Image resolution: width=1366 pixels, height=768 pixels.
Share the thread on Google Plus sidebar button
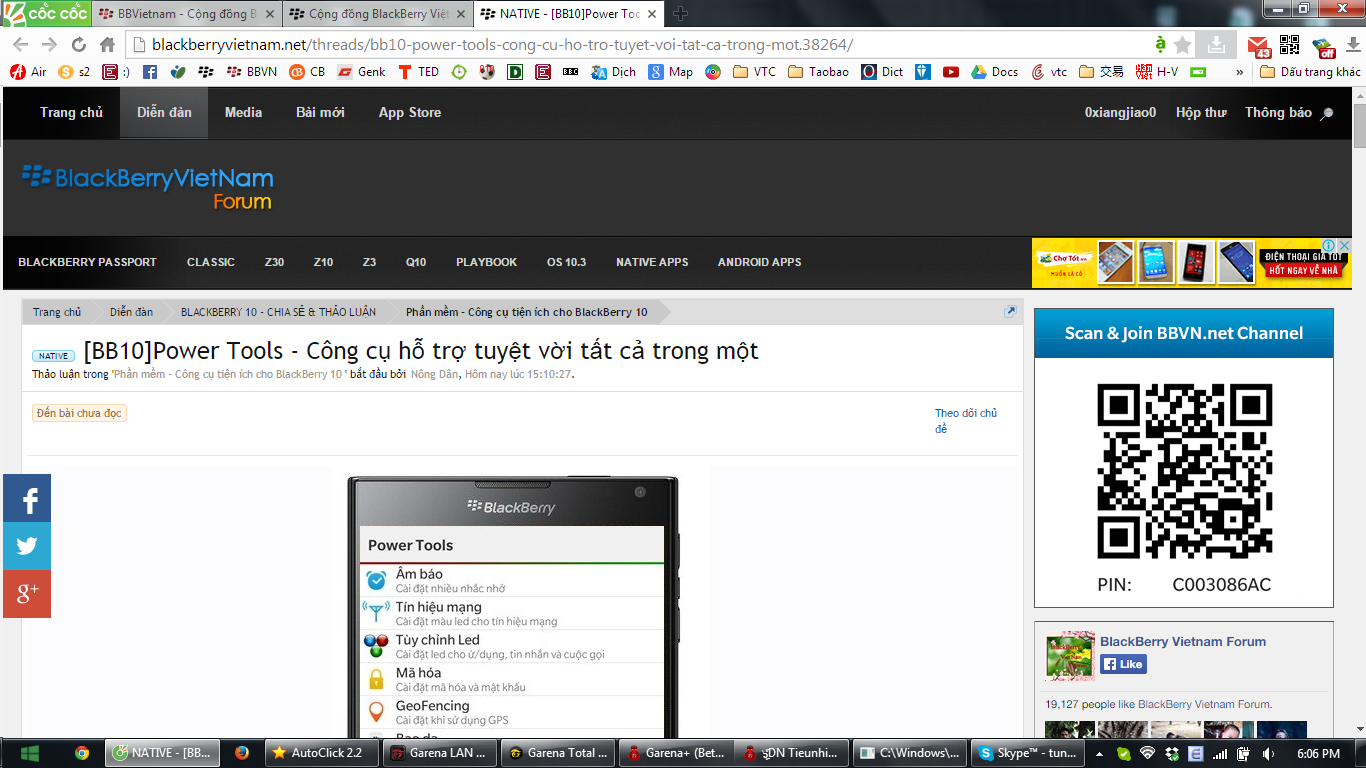pos(27,594)
